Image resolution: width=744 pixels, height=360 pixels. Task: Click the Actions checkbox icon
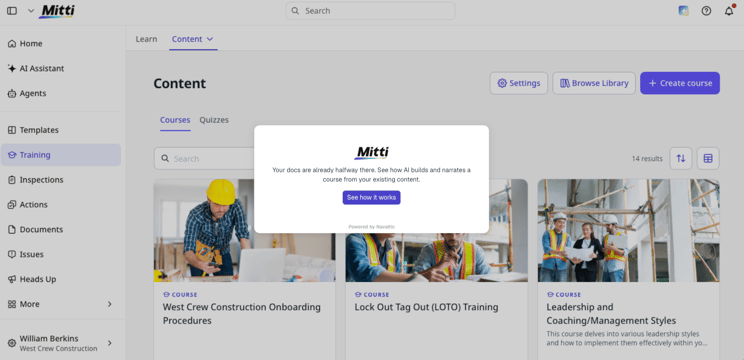[x=12, y=204]
